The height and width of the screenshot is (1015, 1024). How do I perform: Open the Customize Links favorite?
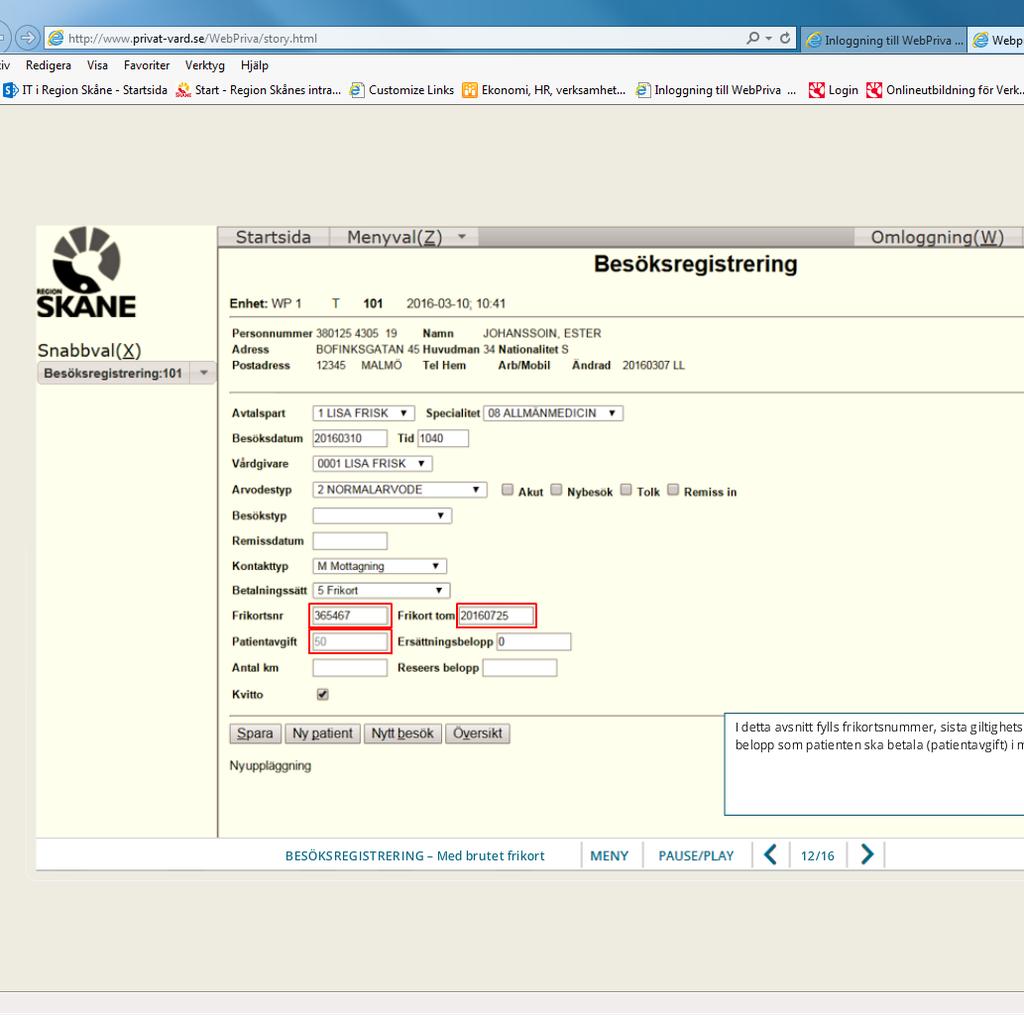(402, 90)
